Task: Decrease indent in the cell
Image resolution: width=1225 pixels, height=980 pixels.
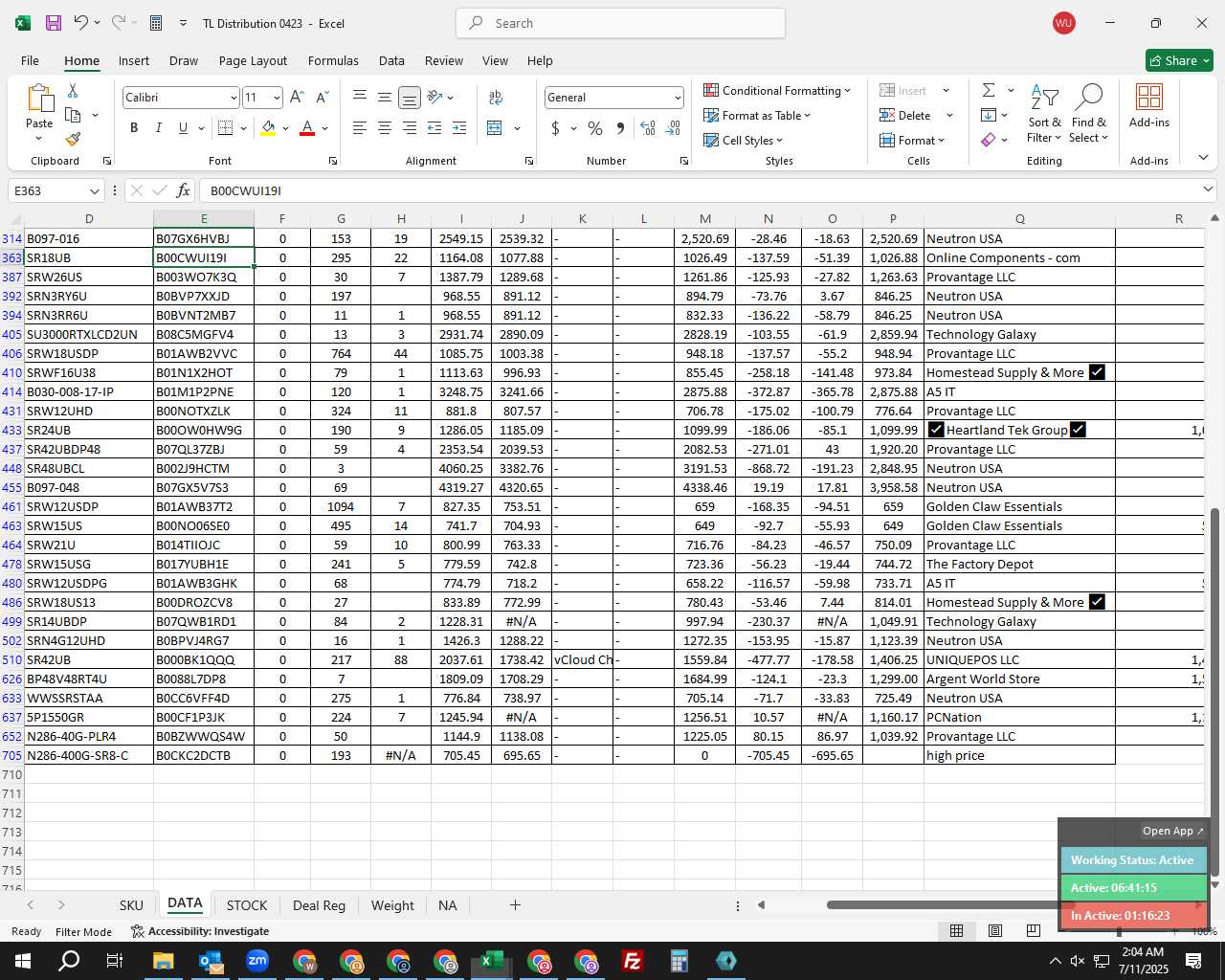Action: coord(434,127)
